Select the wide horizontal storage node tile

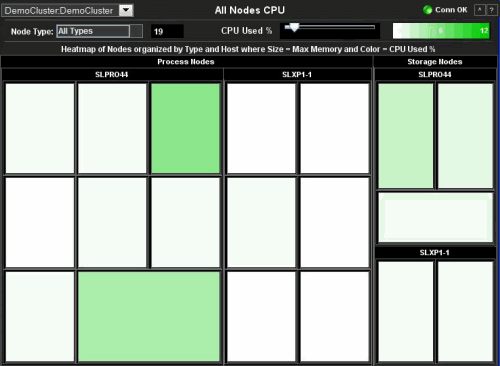pos(436,217)
